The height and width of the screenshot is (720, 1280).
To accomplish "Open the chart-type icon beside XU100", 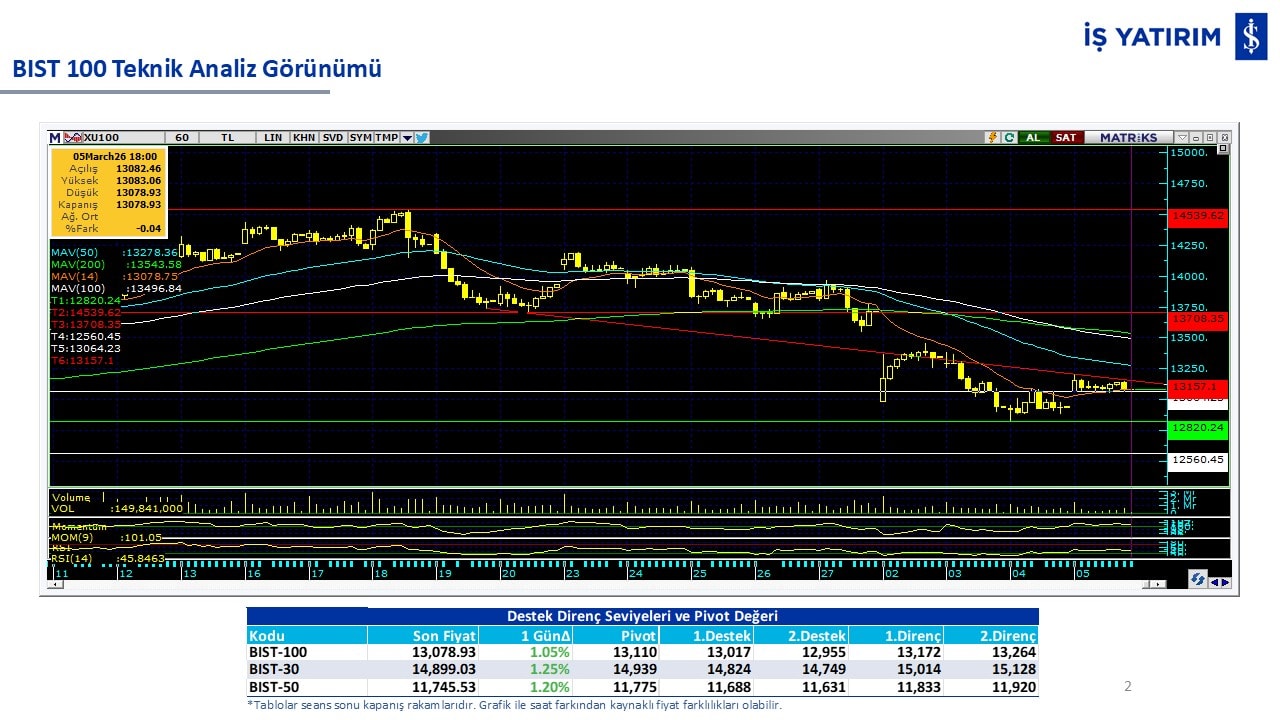I will [x=73, y=137].
